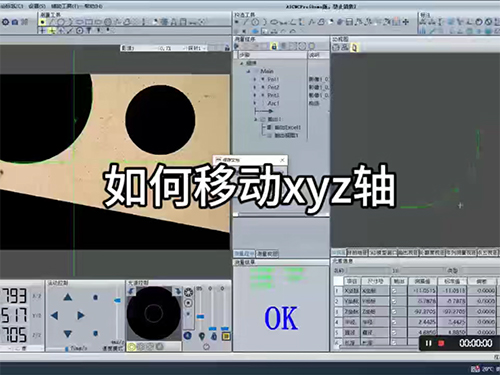Click the lock icon in measurement program toolbar
Screen dimensions: 500x375
click(x=274, y=46)
